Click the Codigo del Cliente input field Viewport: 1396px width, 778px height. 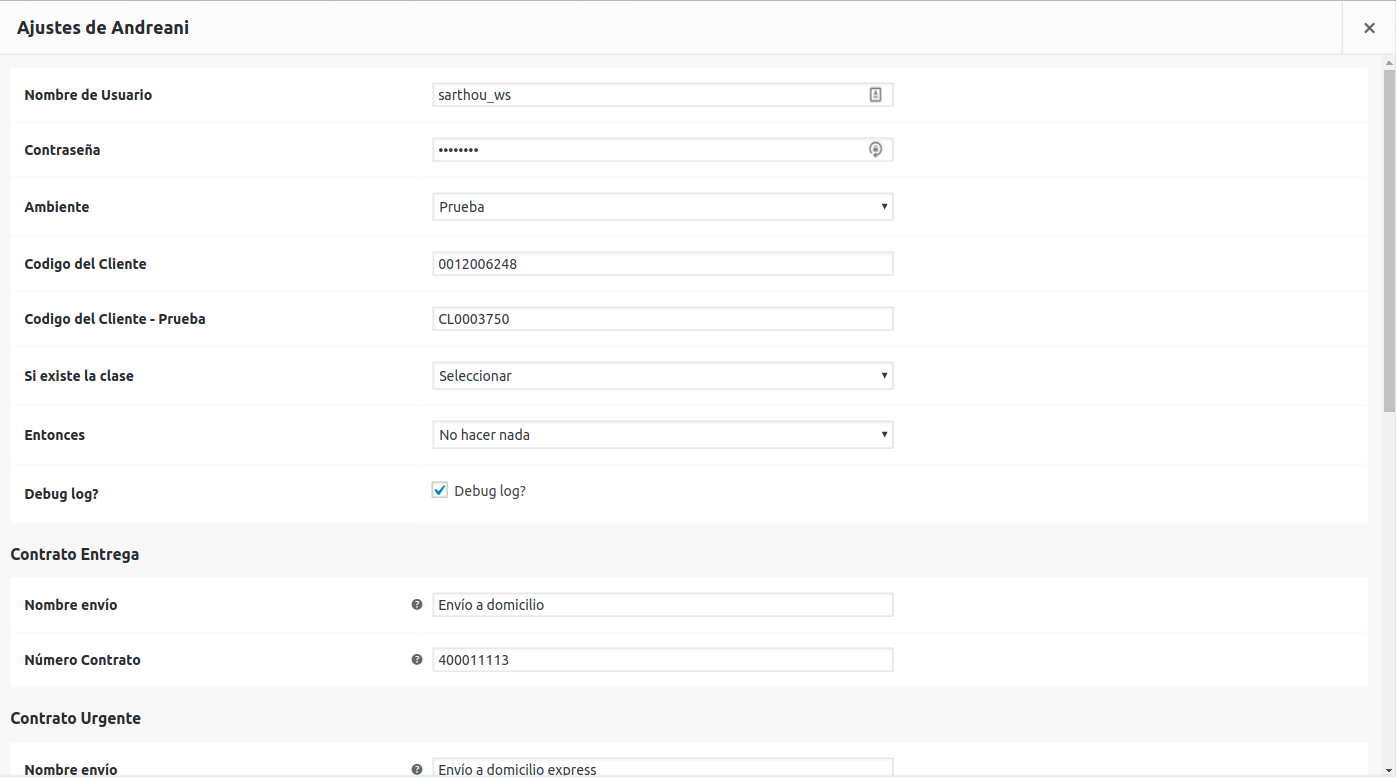(663, 264)
